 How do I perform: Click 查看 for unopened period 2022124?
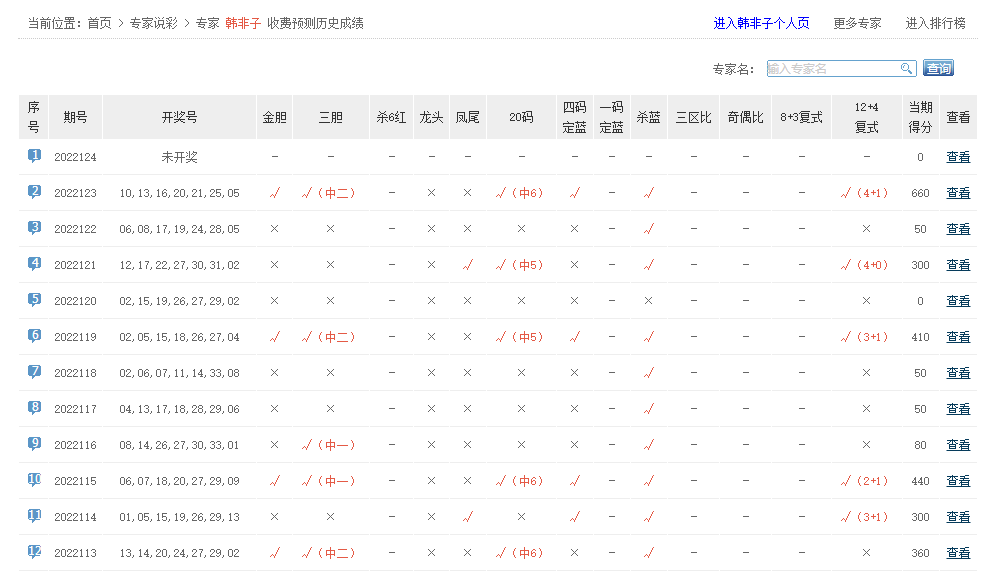[x=957, y=157]
